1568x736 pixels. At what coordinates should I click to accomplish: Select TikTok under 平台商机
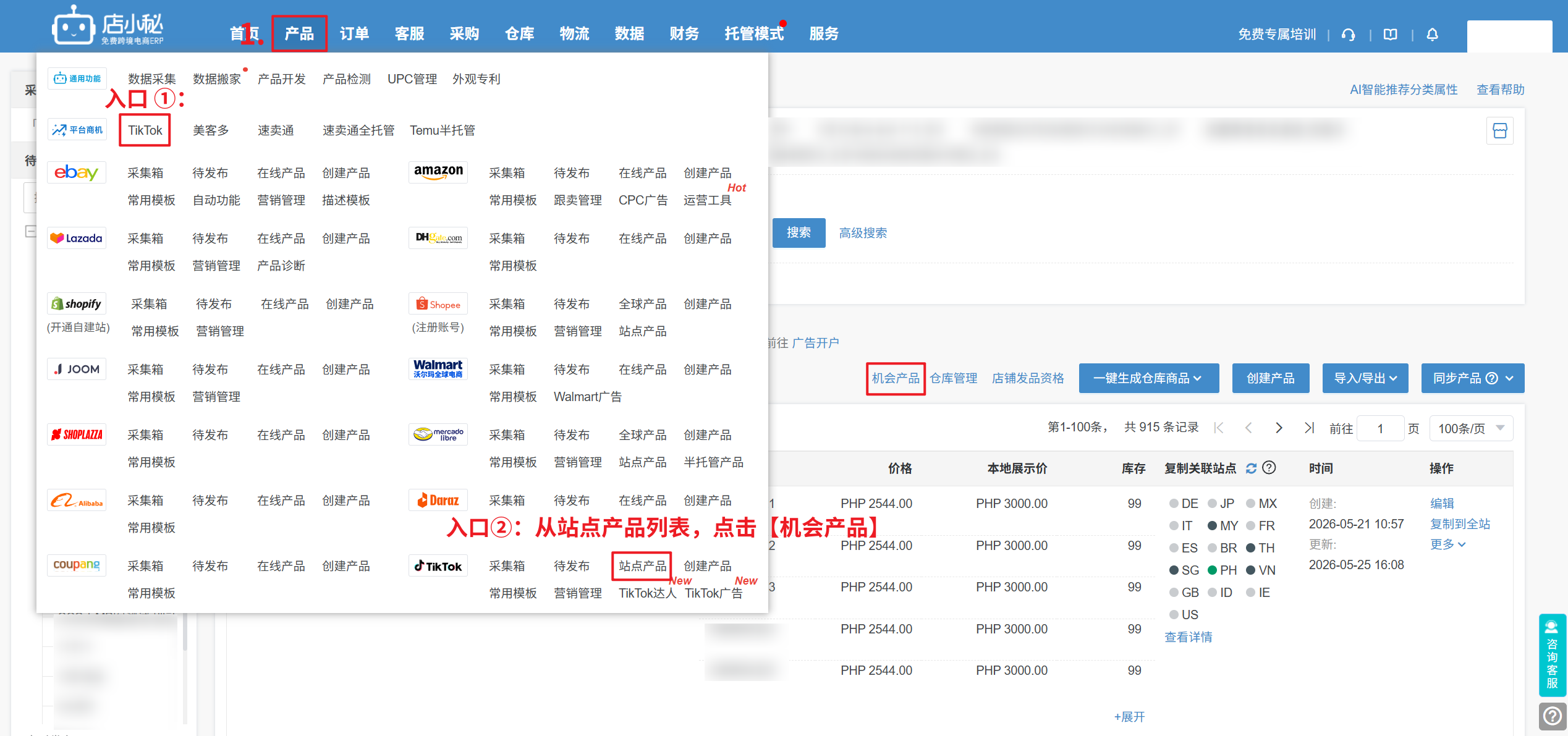coord(145,130)
